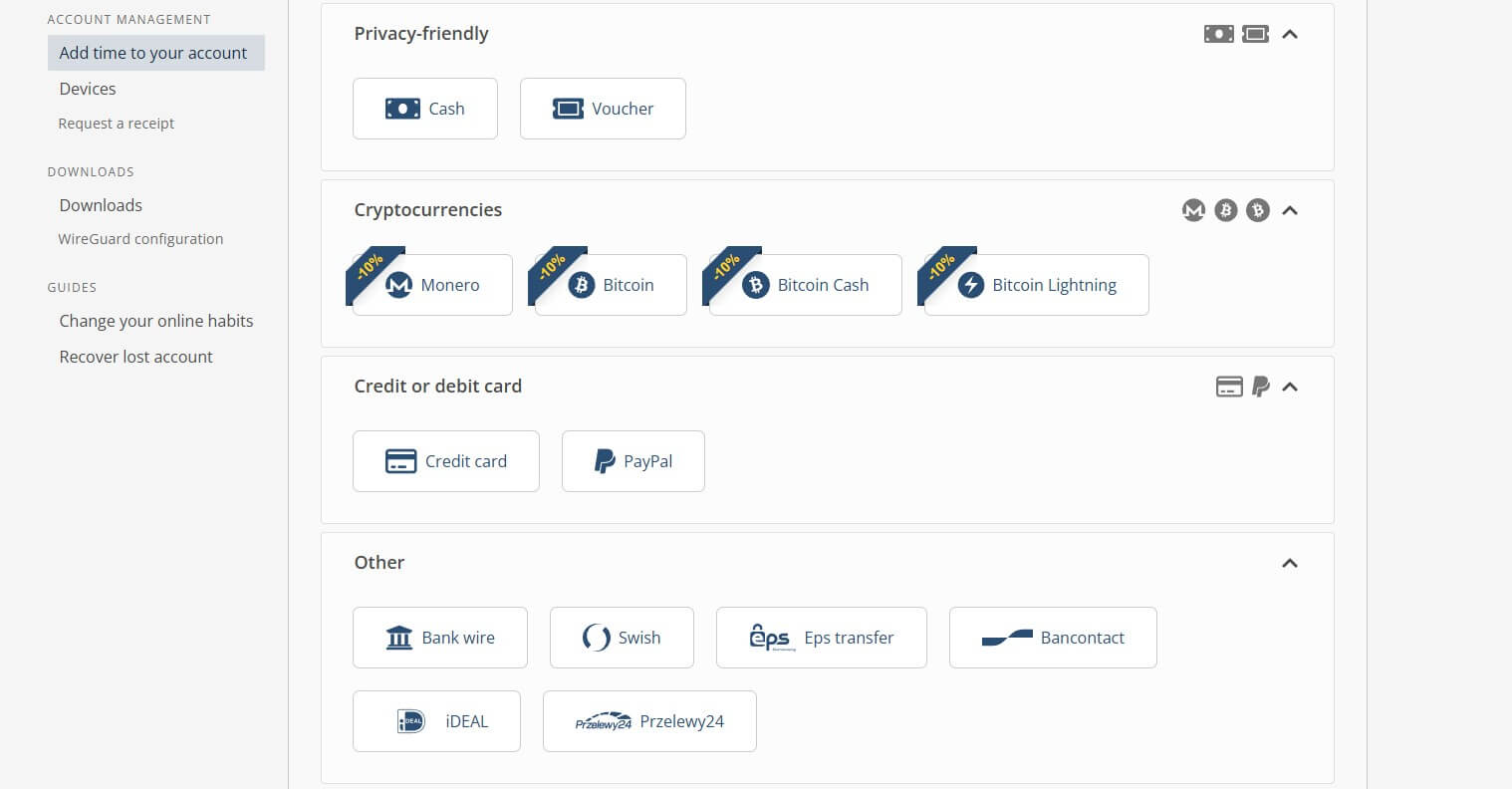Viewport: 1512px width, 789px height.
Task: Select the Bancontact payment option
Action: coord(1053,637)
